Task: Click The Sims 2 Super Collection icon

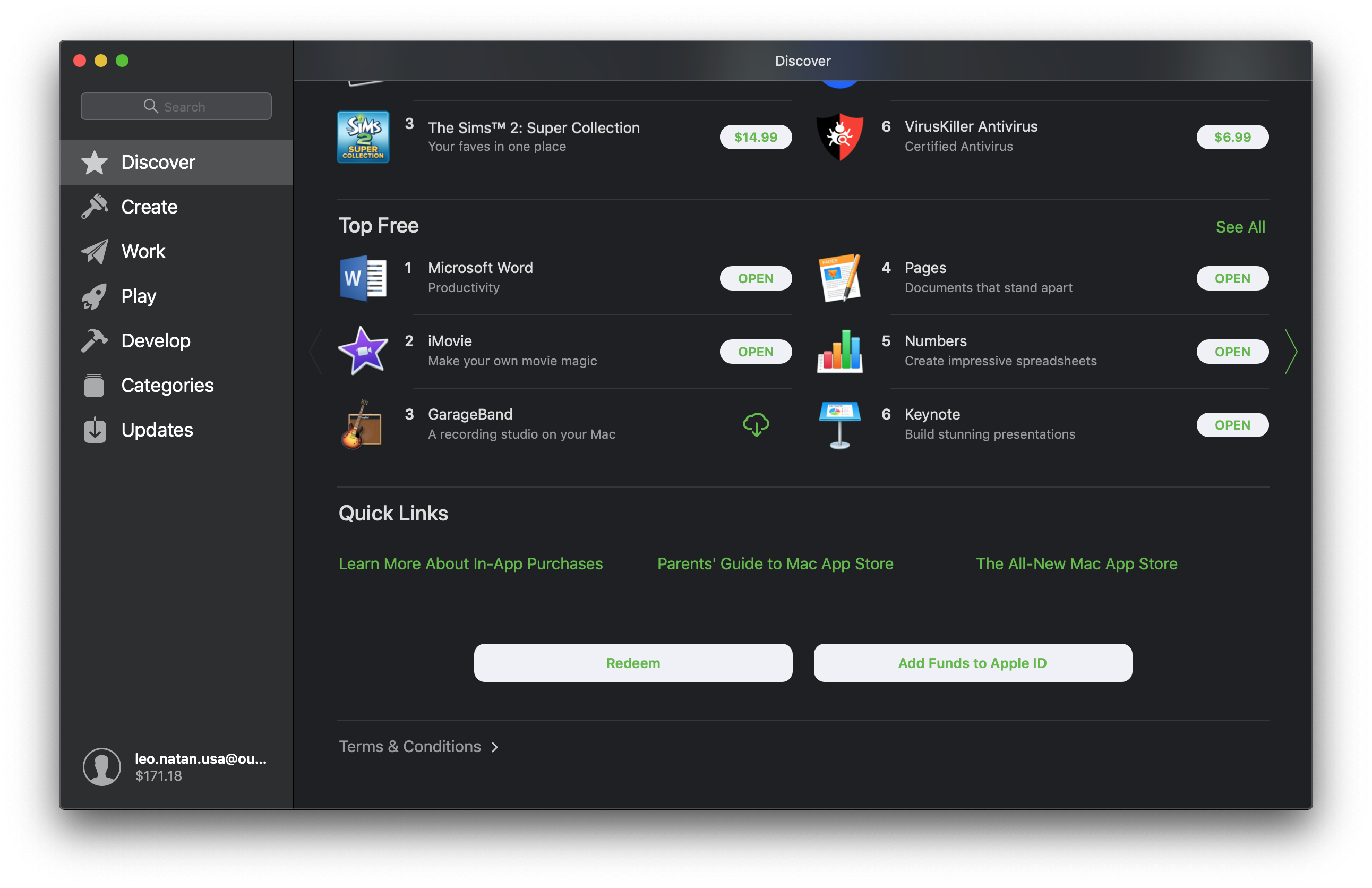Action: (363, 137)
